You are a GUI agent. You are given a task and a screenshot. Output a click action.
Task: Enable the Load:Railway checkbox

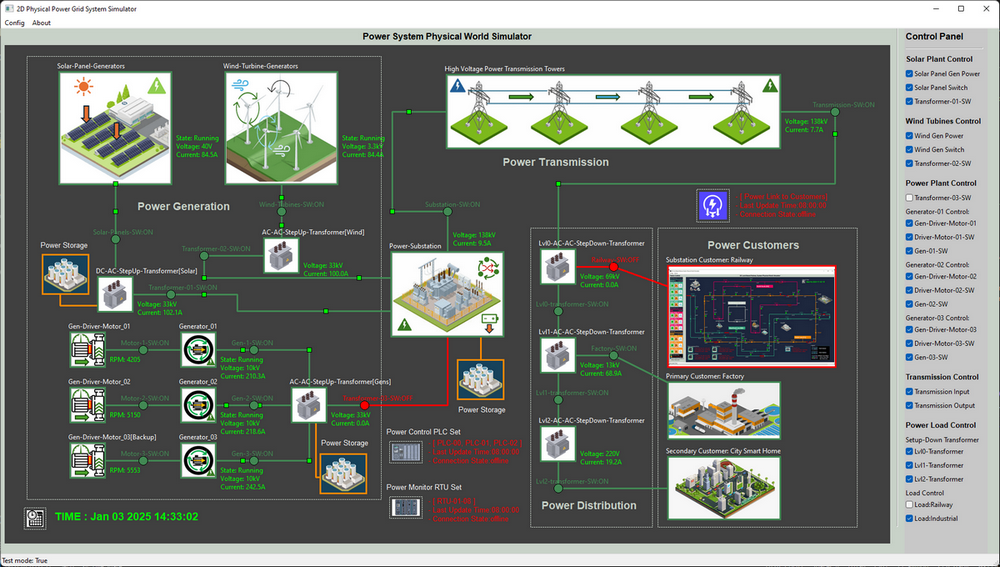pos(909,504)
